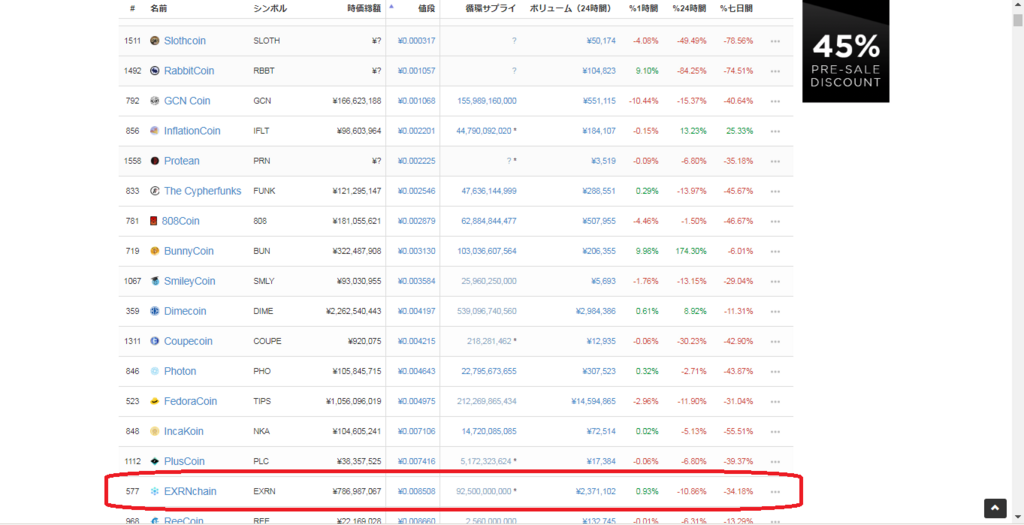Sort by %七日間 column header
This screenshot has width=1024, height=525.
point(736,8)
